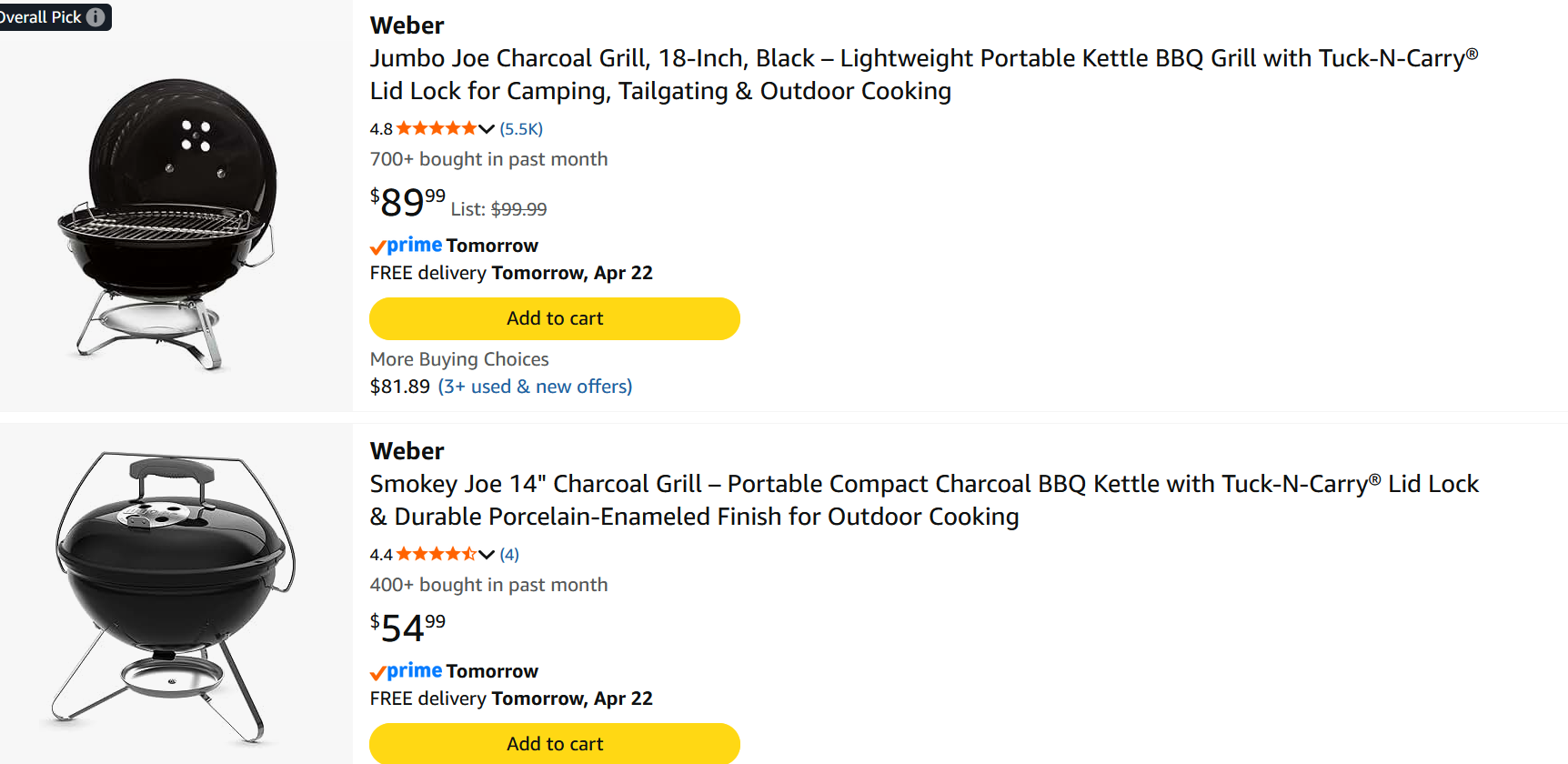The width and height of the screenshot is (1568, 764).
Task: Expand the Smokey Joe rating breakdown chevron
Action: (x=487, y=555)
